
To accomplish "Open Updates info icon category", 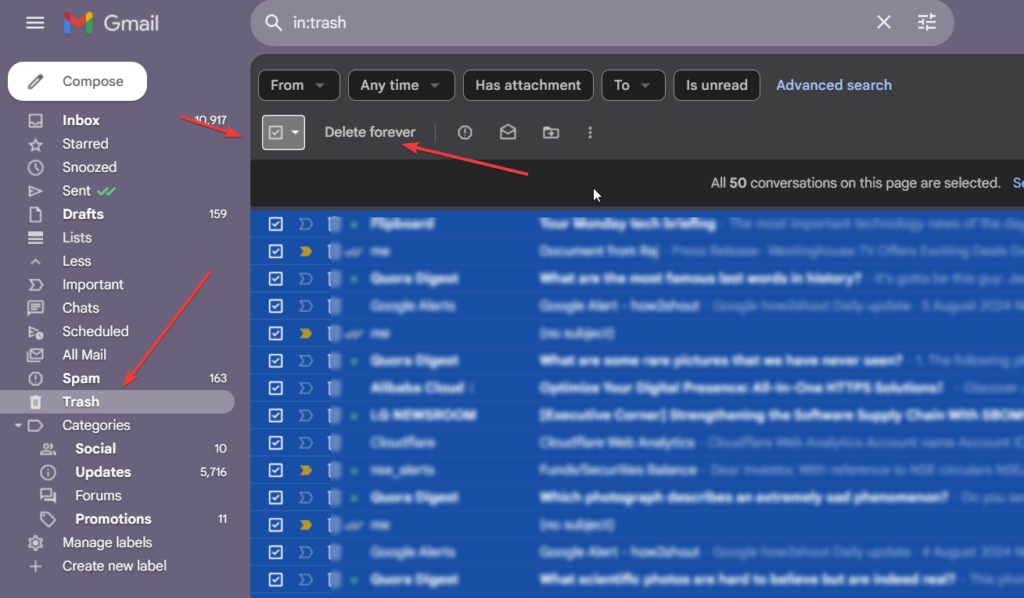I will click(x=48, y=472).
